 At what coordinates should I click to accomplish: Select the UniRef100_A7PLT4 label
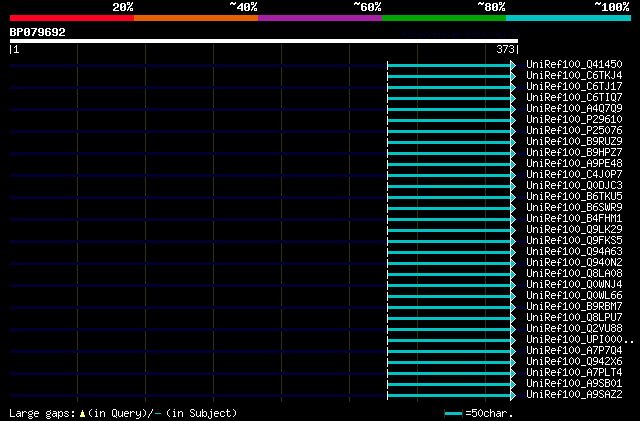point(574,373)
